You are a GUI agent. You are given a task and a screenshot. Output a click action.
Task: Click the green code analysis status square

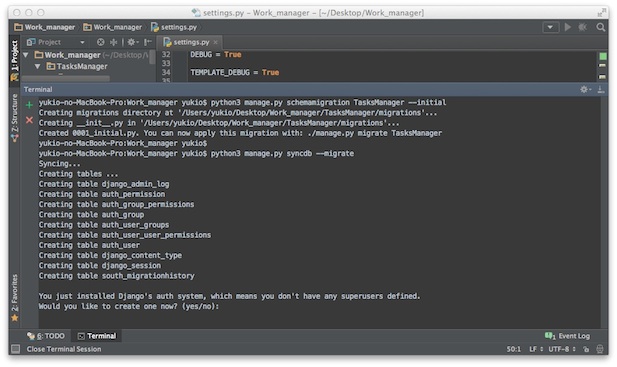coord(602,56)
